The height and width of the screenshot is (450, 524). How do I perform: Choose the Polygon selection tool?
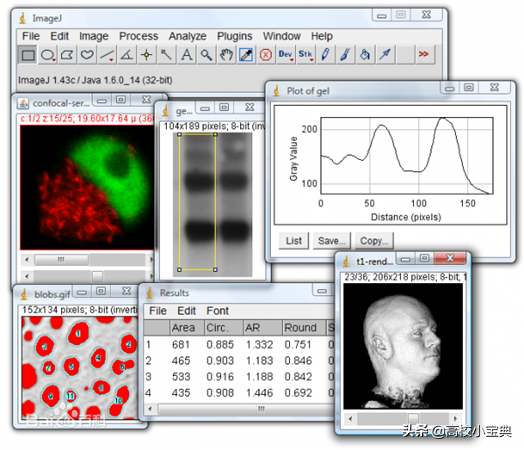coord(67,55)
